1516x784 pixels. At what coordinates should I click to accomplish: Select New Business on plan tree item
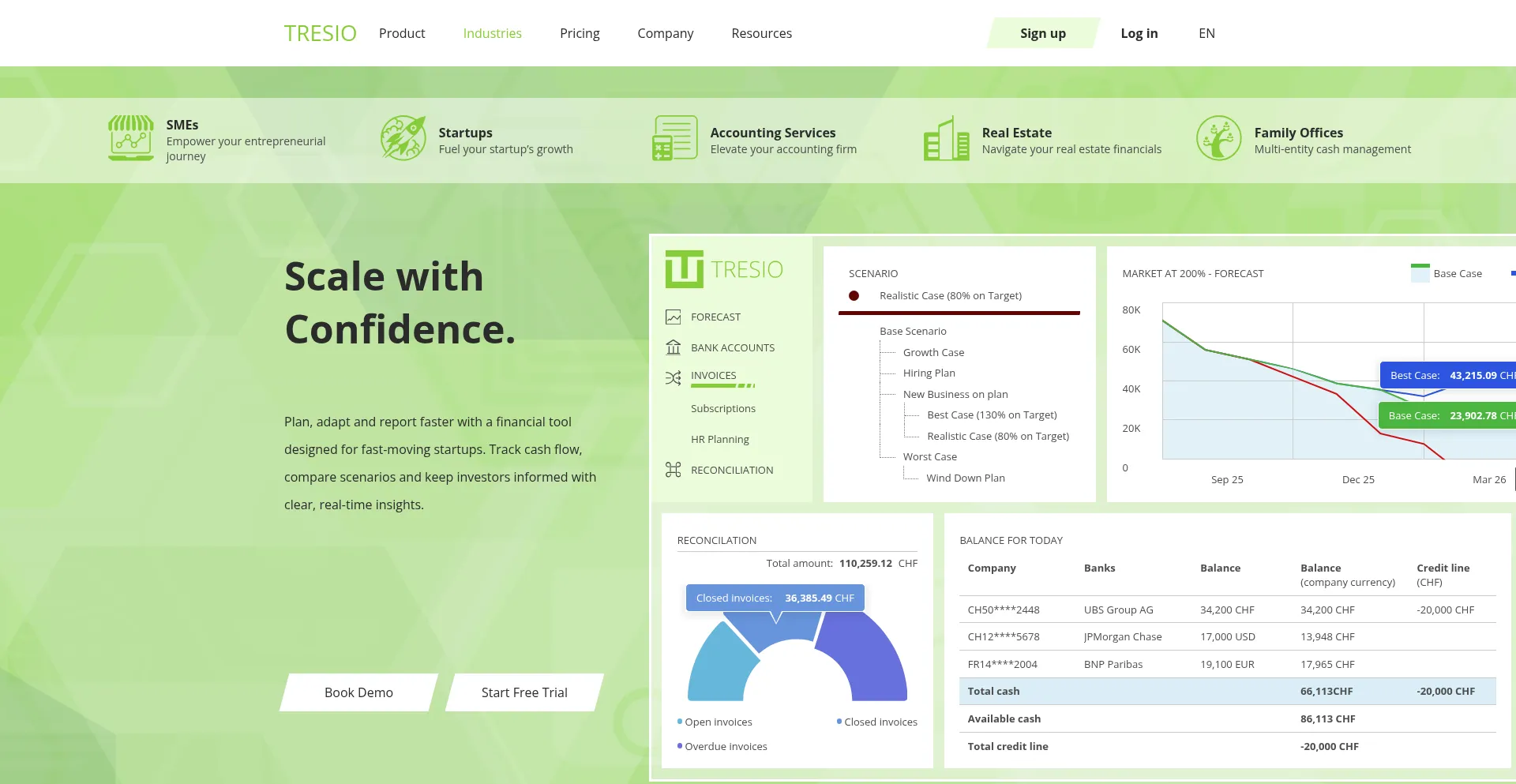(955, 395)
